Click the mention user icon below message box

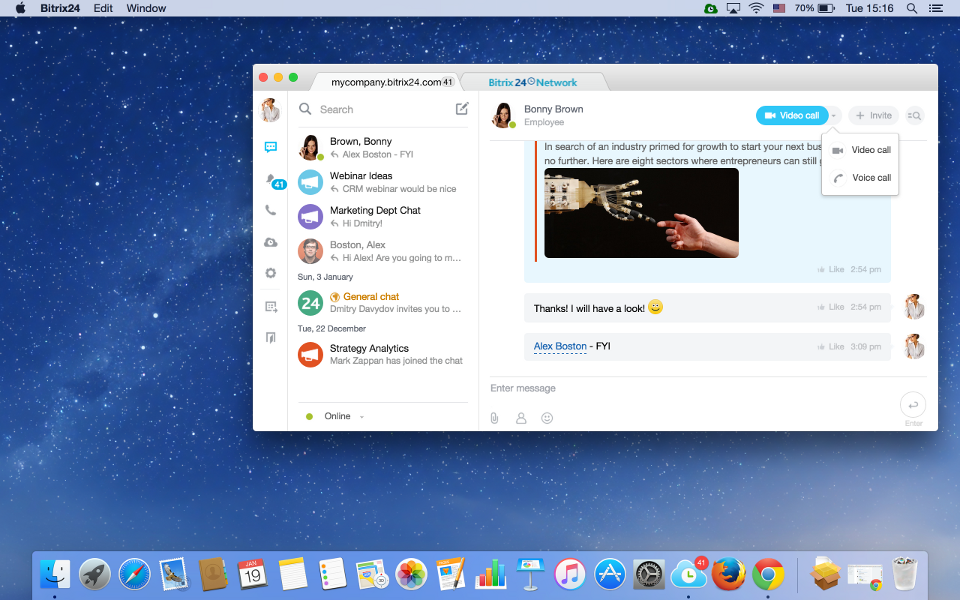(521, 418)
